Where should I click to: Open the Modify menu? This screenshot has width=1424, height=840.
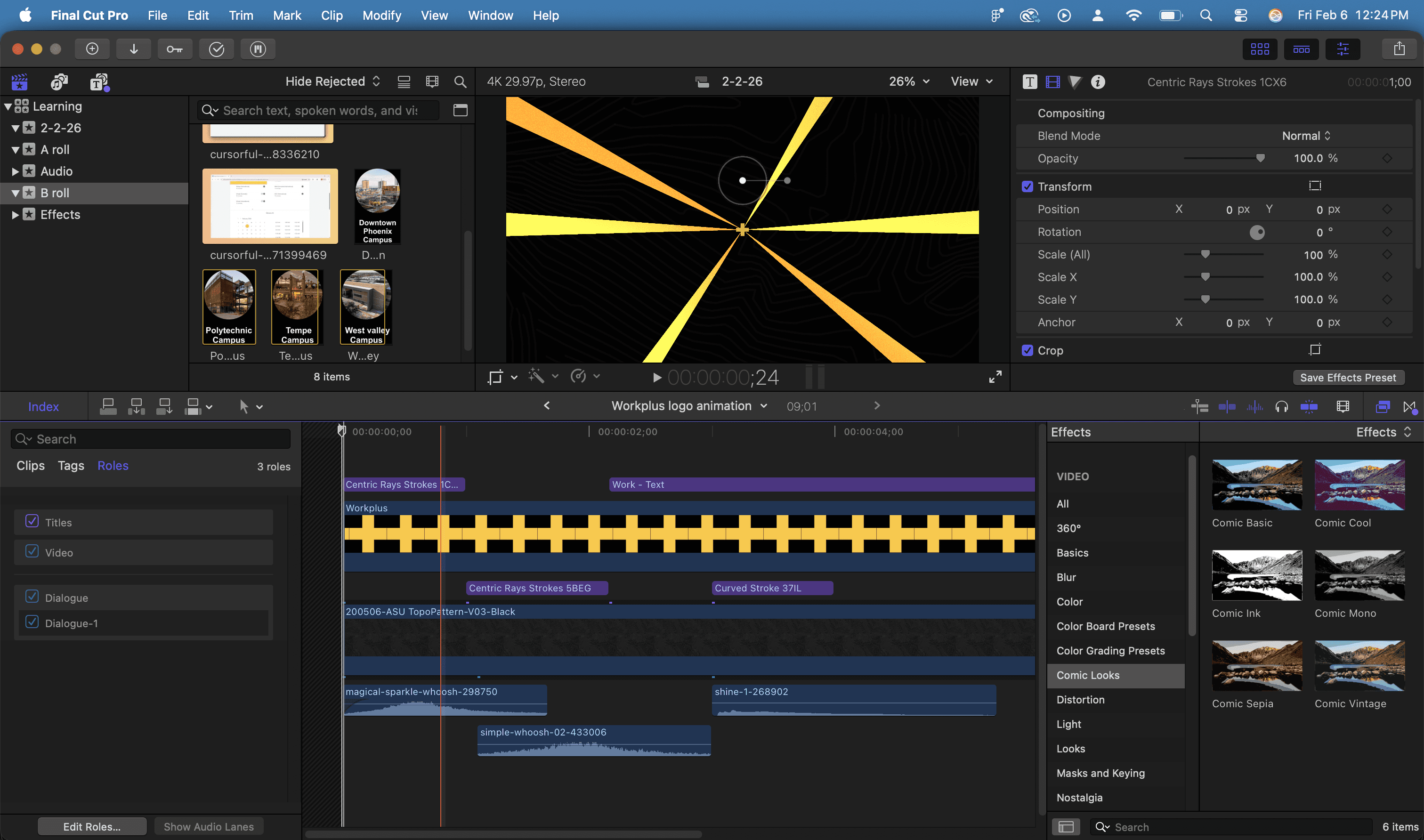[x=381, y=15]
